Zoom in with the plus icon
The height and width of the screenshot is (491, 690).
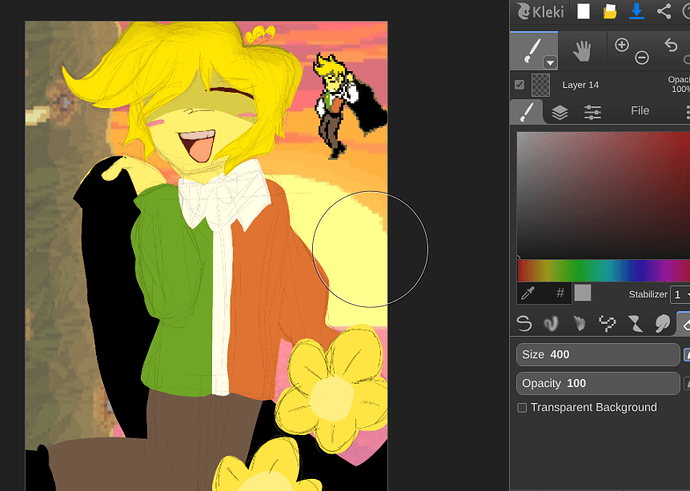[621, 45]
